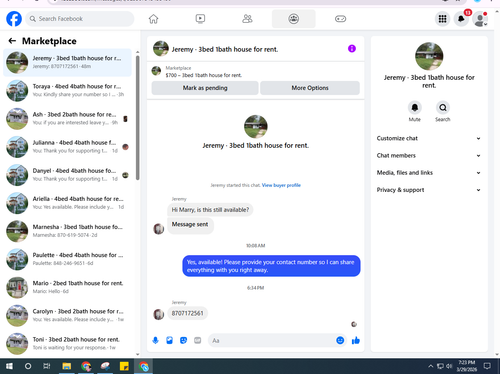Expand Media, files and links section
The image size is (500, 374).
429,173
